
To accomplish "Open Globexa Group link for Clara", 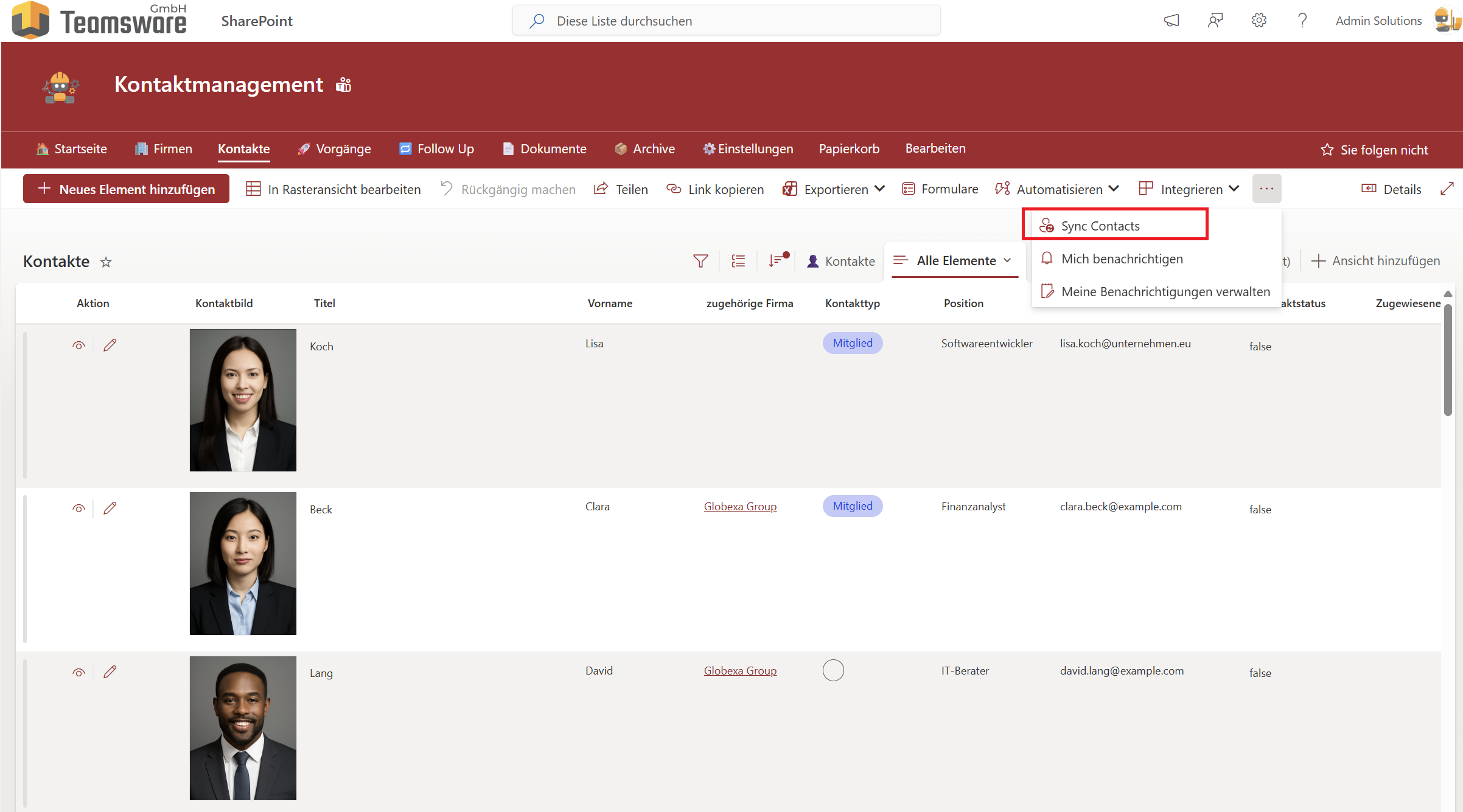I will point(740,507).
